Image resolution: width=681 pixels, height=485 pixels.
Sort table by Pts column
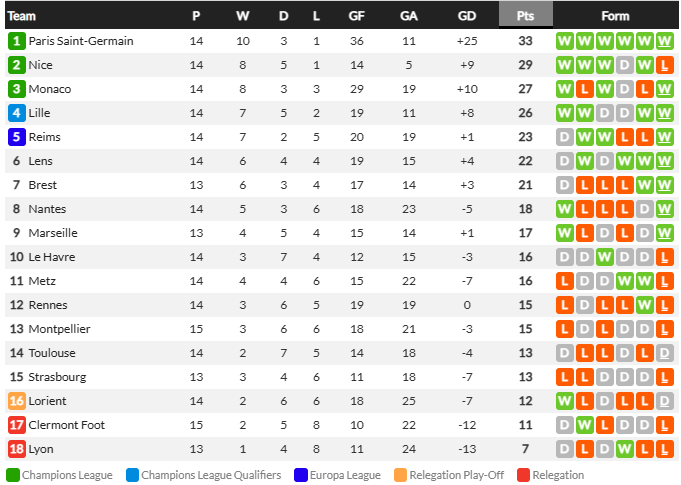pyautogui.click(x=526, y=16)
